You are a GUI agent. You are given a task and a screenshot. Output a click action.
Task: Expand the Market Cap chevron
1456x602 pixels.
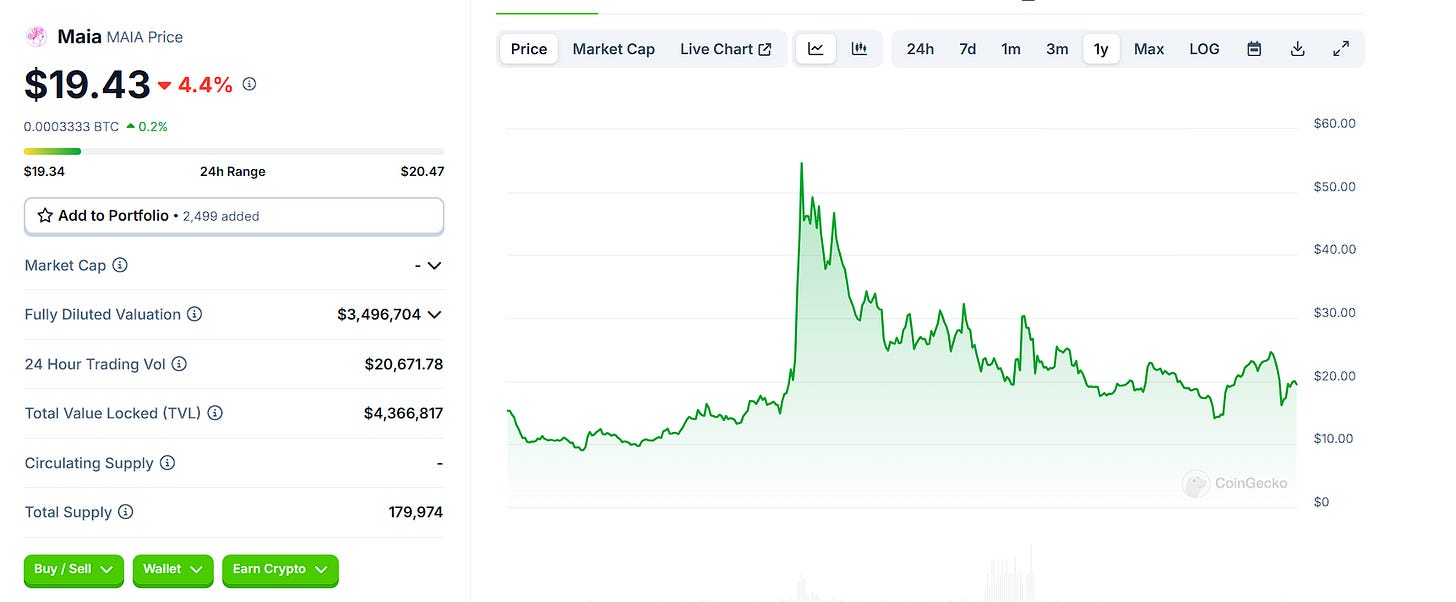434,266
